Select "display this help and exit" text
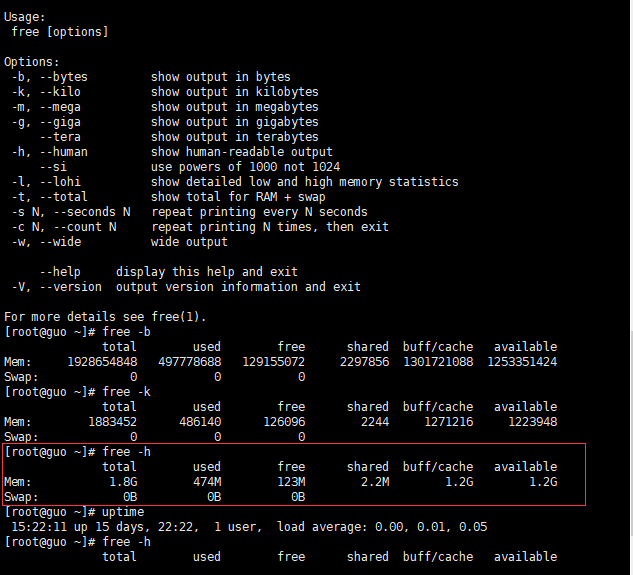Viewport: 633px width, 575px height. click(207, 272)
